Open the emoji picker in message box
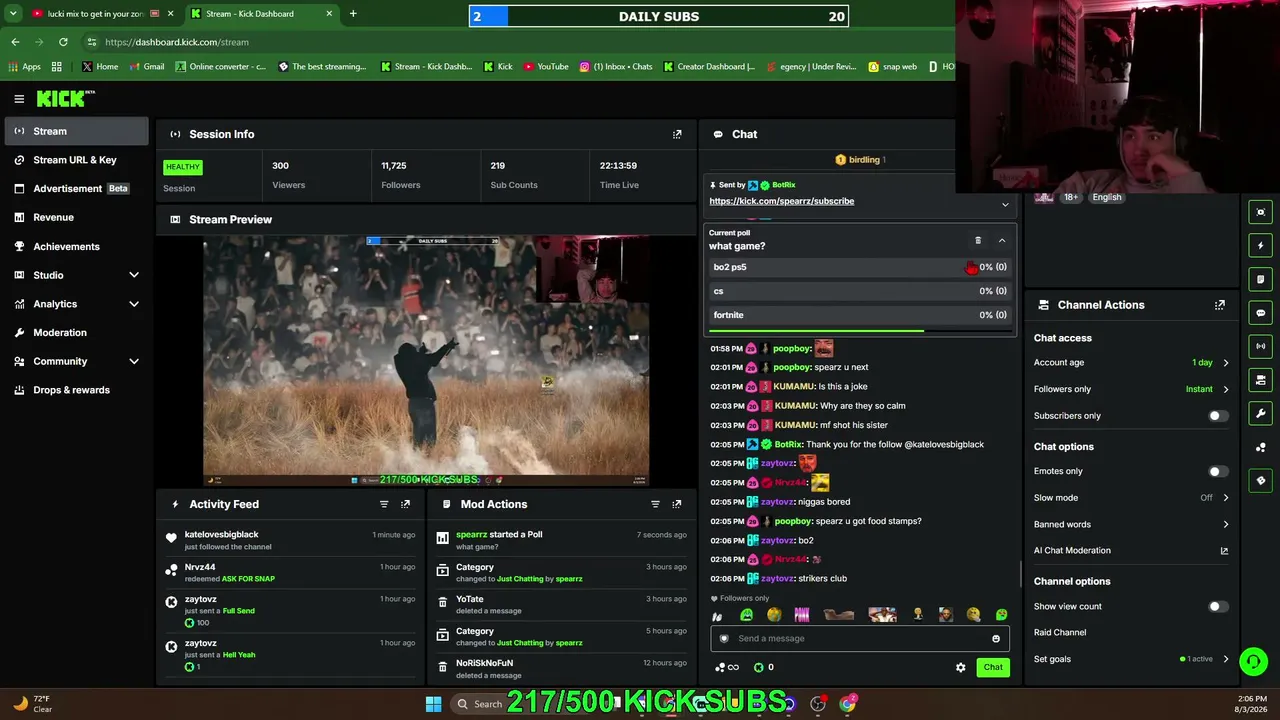1280x720 pixels. point(996,639)
